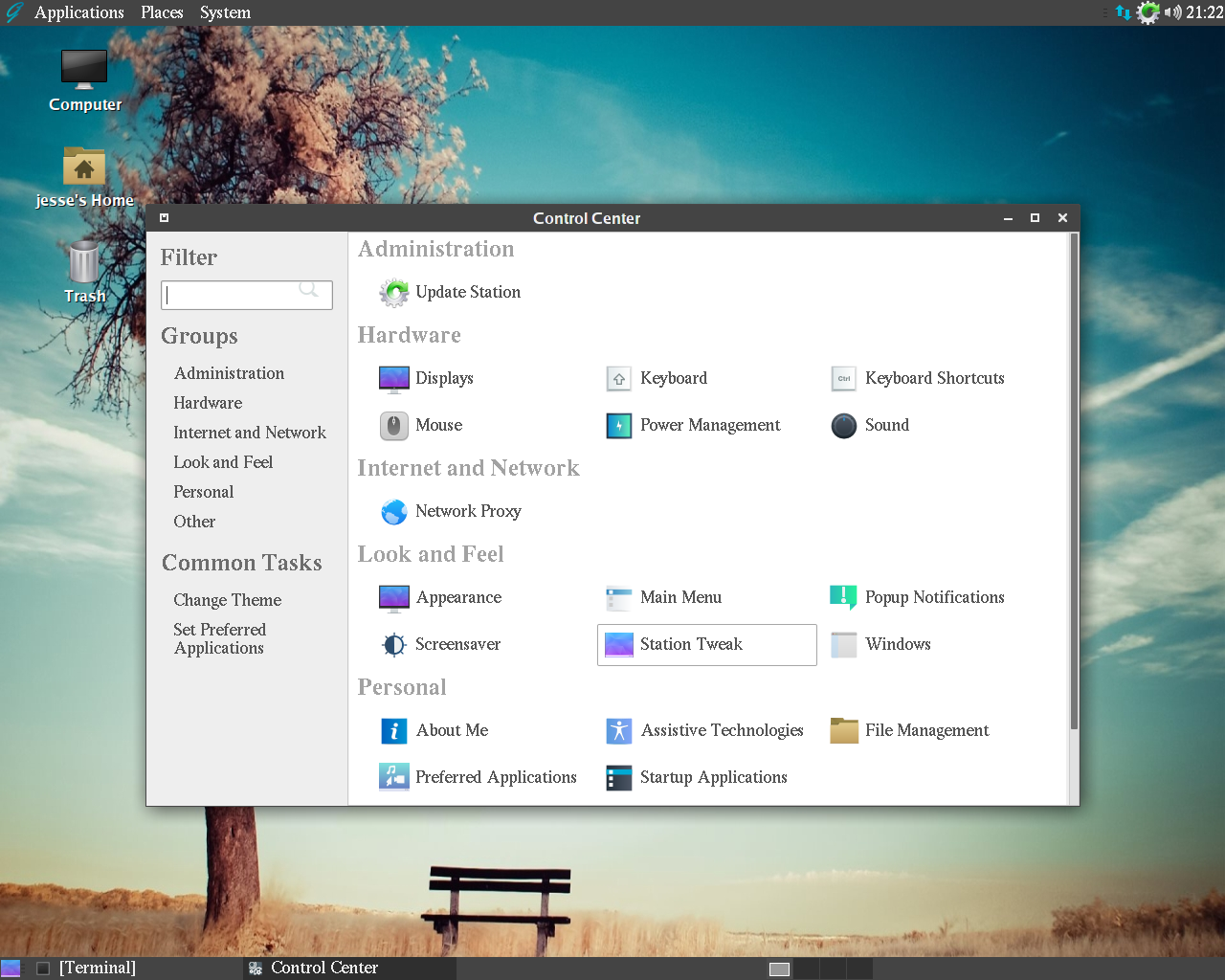This screenshot has height=980, width=1225.
Task: Open Main Menu editor icon
Action: coord(618,597)
